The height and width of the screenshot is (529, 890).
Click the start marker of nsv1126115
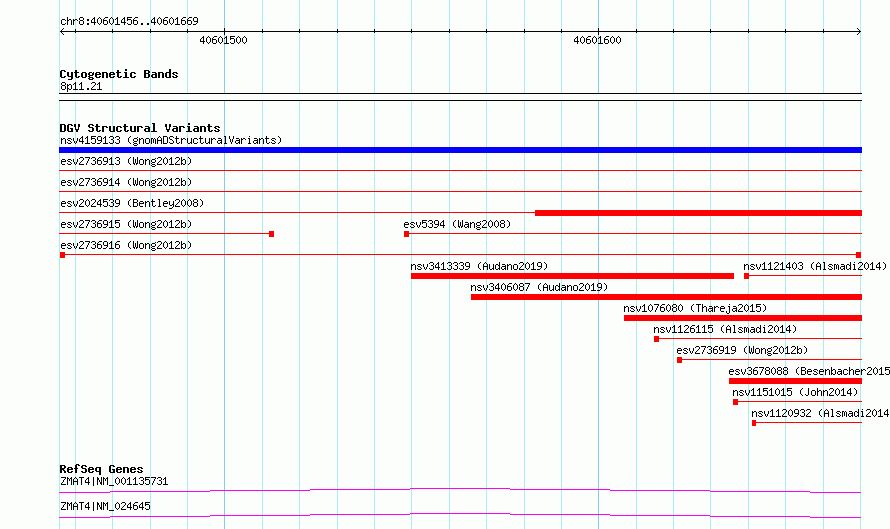[x=656, y=339]
